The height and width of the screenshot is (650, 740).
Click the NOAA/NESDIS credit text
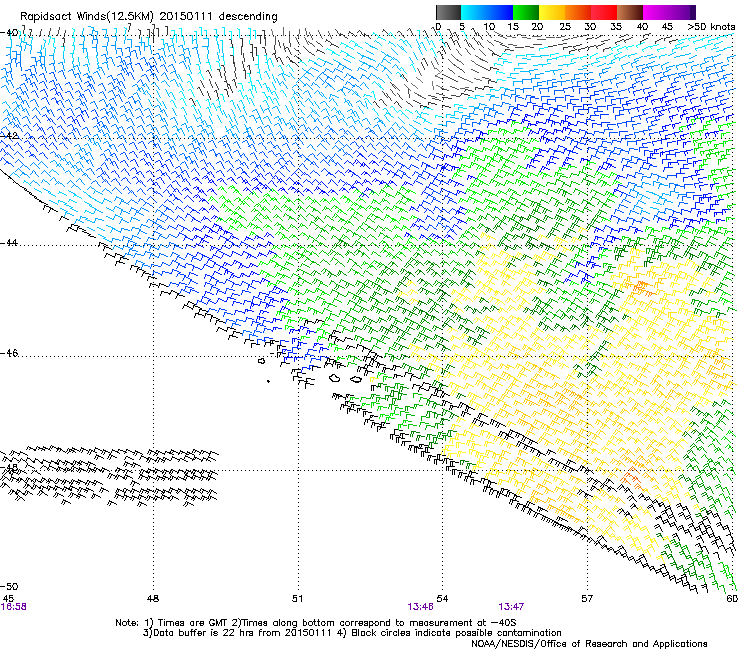pos(589,644)
